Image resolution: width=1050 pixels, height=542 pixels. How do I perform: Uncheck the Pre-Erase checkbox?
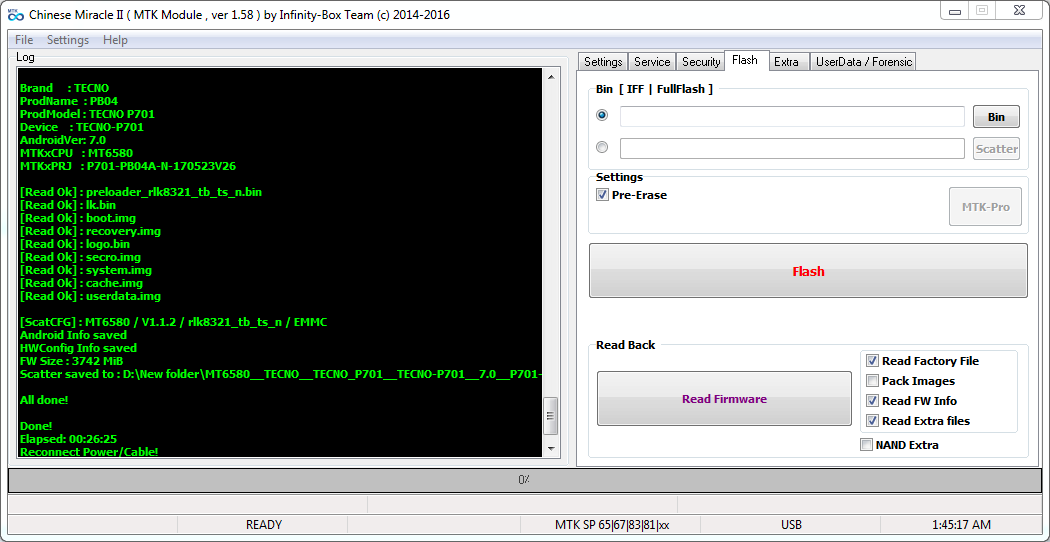(601, 195)
